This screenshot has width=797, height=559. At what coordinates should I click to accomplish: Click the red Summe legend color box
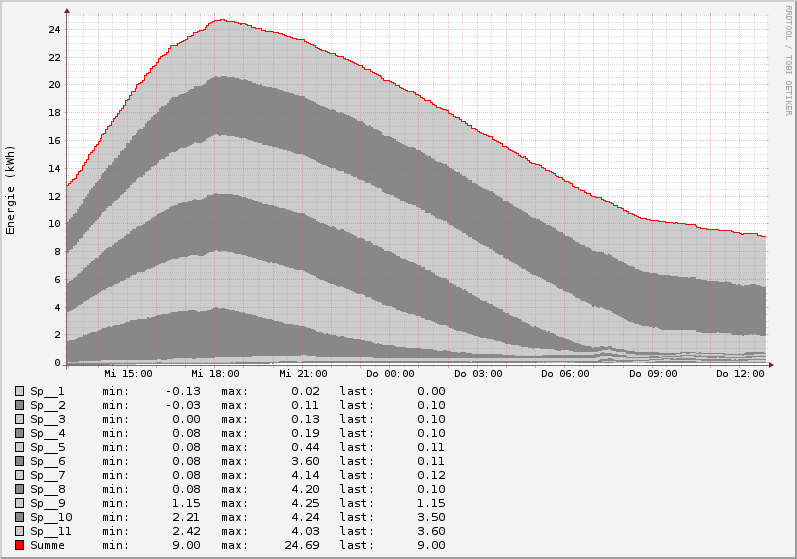coord(19,545)
